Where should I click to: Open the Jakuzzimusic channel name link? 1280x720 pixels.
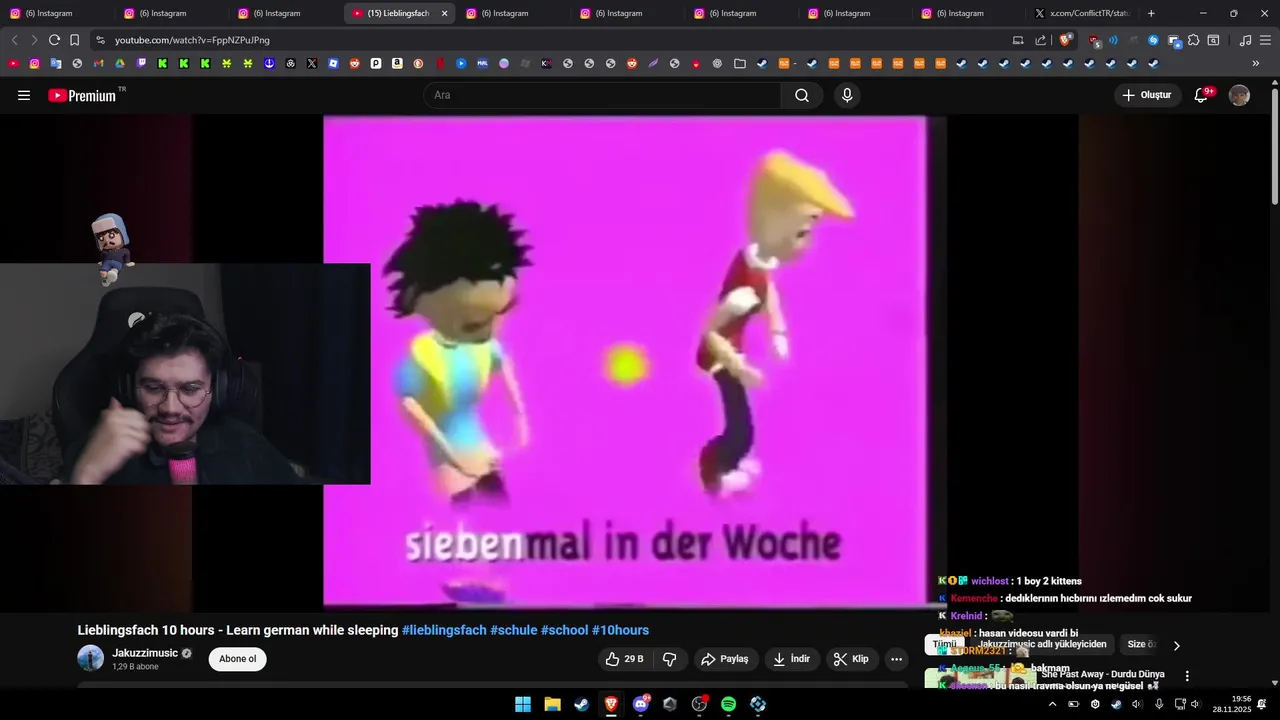(x=145, y=653)
